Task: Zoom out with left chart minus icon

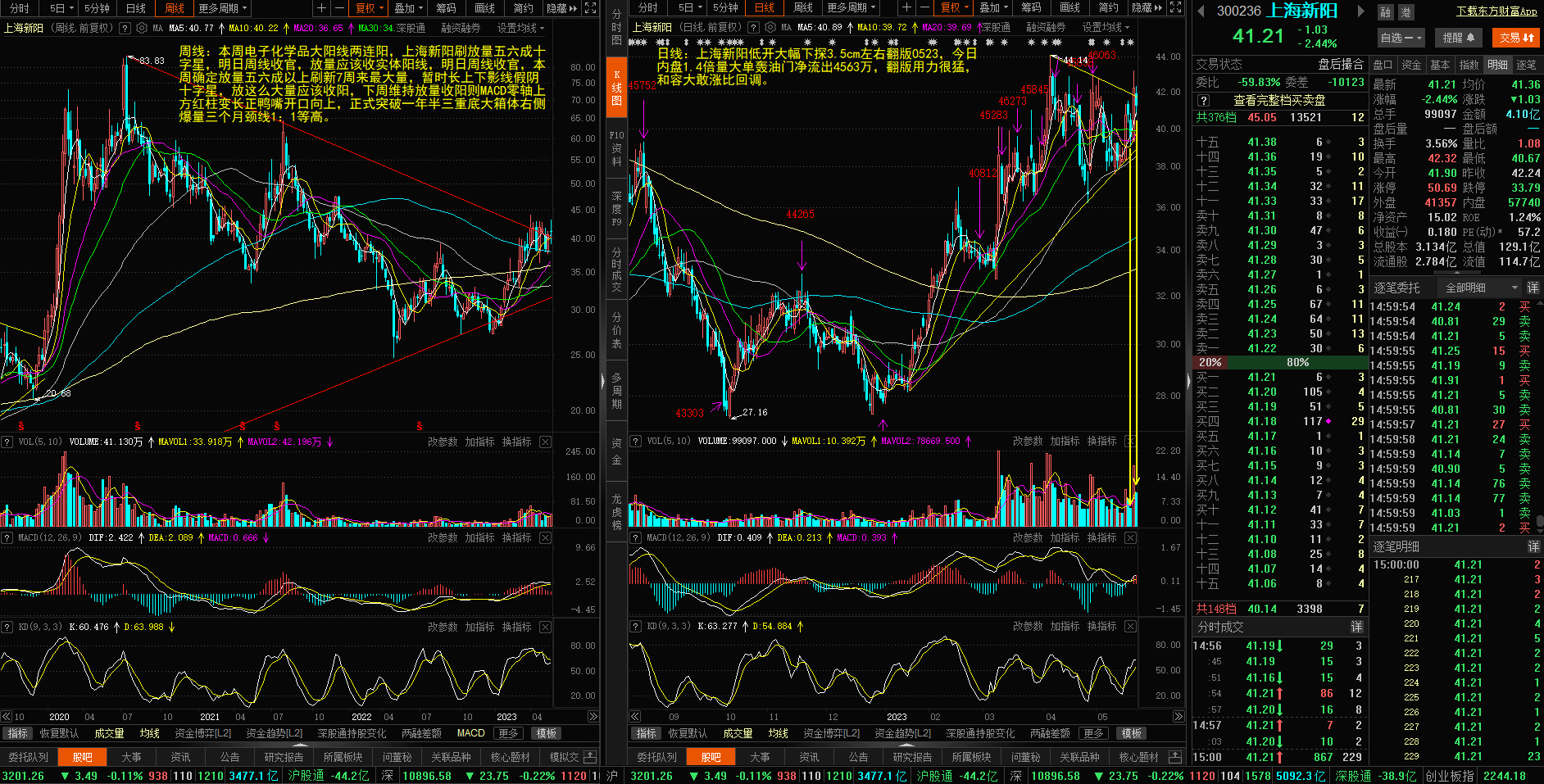Action: [339, 8]
